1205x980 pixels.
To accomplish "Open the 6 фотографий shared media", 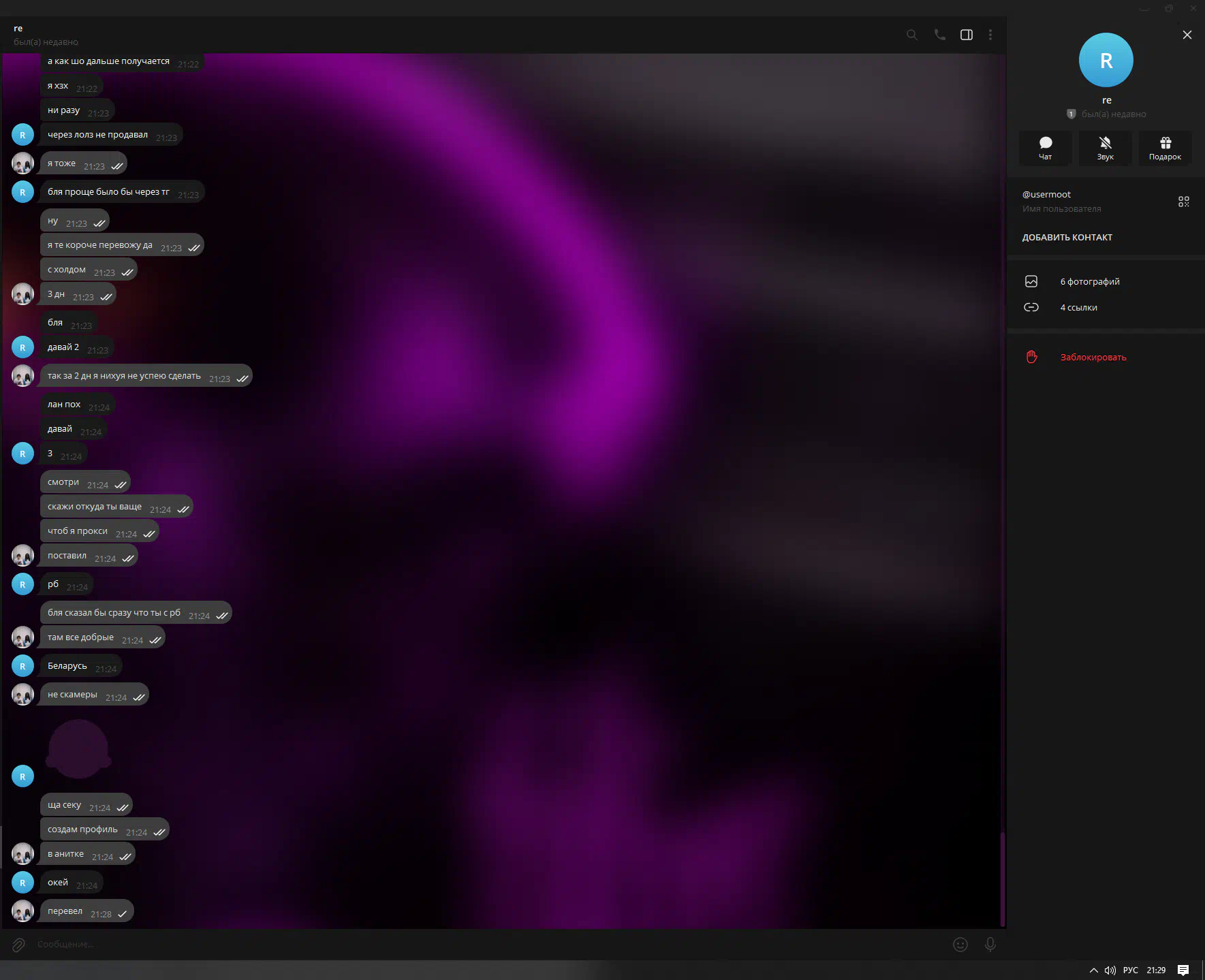I will pyautogui.click(x=1089, y=282).
